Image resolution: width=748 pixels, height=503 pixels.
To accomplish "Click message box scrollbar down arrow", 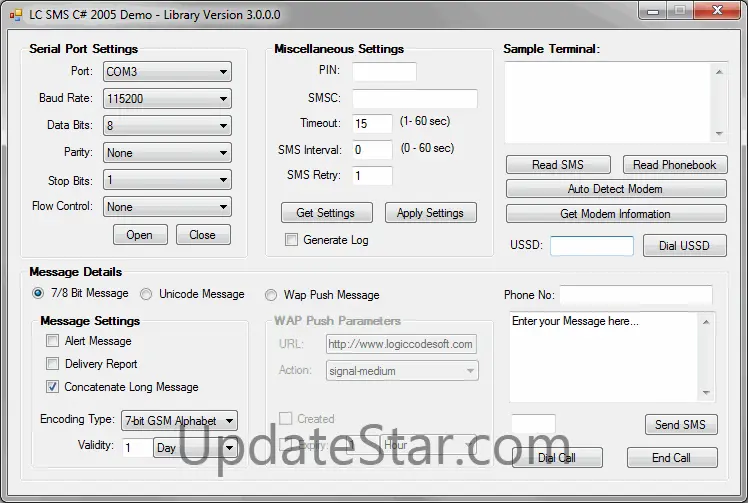I will click(x=706, y=393).
